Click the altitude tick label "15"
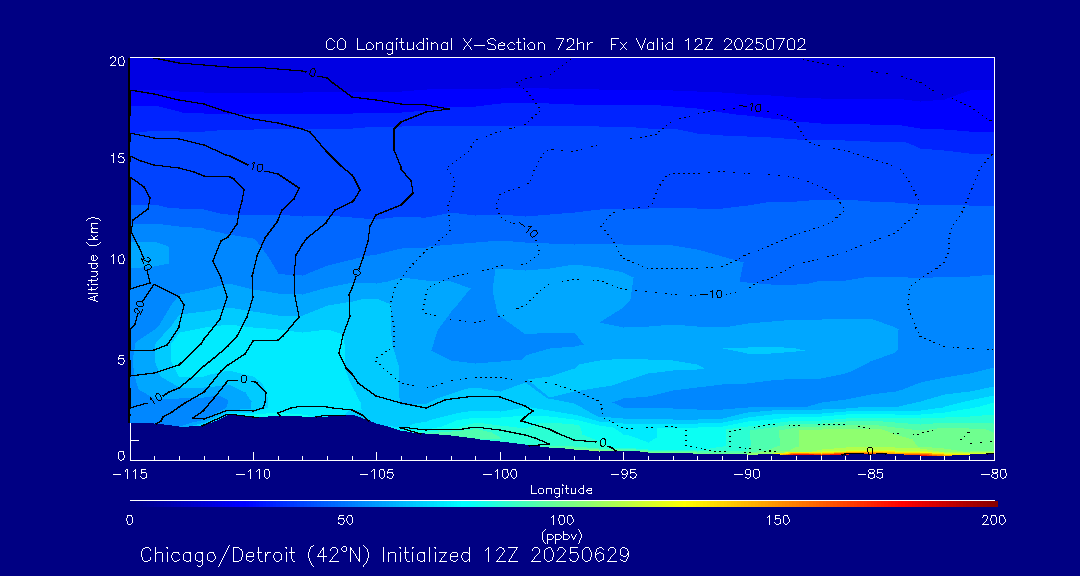This screenshot has width=1080, height=576. (117, 158)
